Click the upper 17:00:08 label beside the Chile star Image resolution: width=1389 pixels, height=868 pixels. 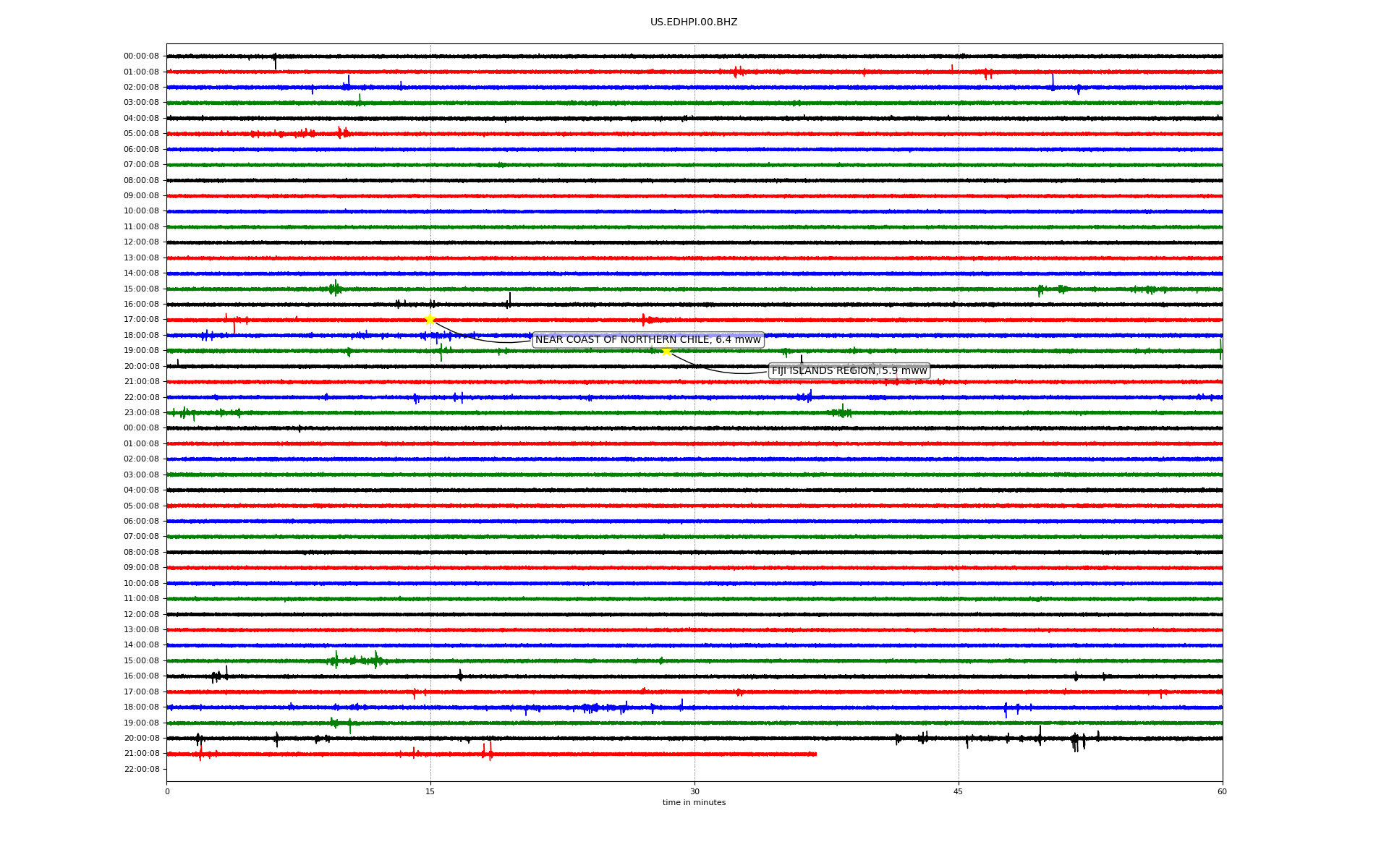141,320
